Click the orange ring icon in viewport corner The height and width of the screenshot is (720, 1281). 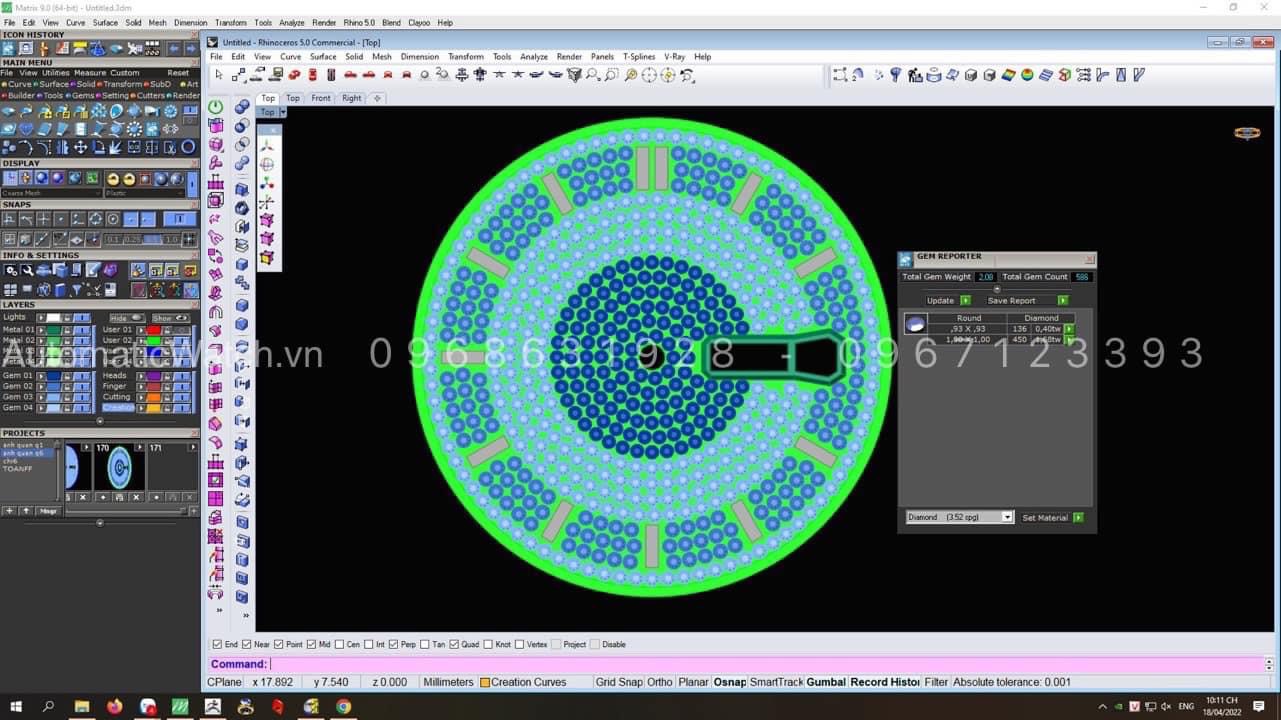pyautogui.click(x=1247, y=133)
